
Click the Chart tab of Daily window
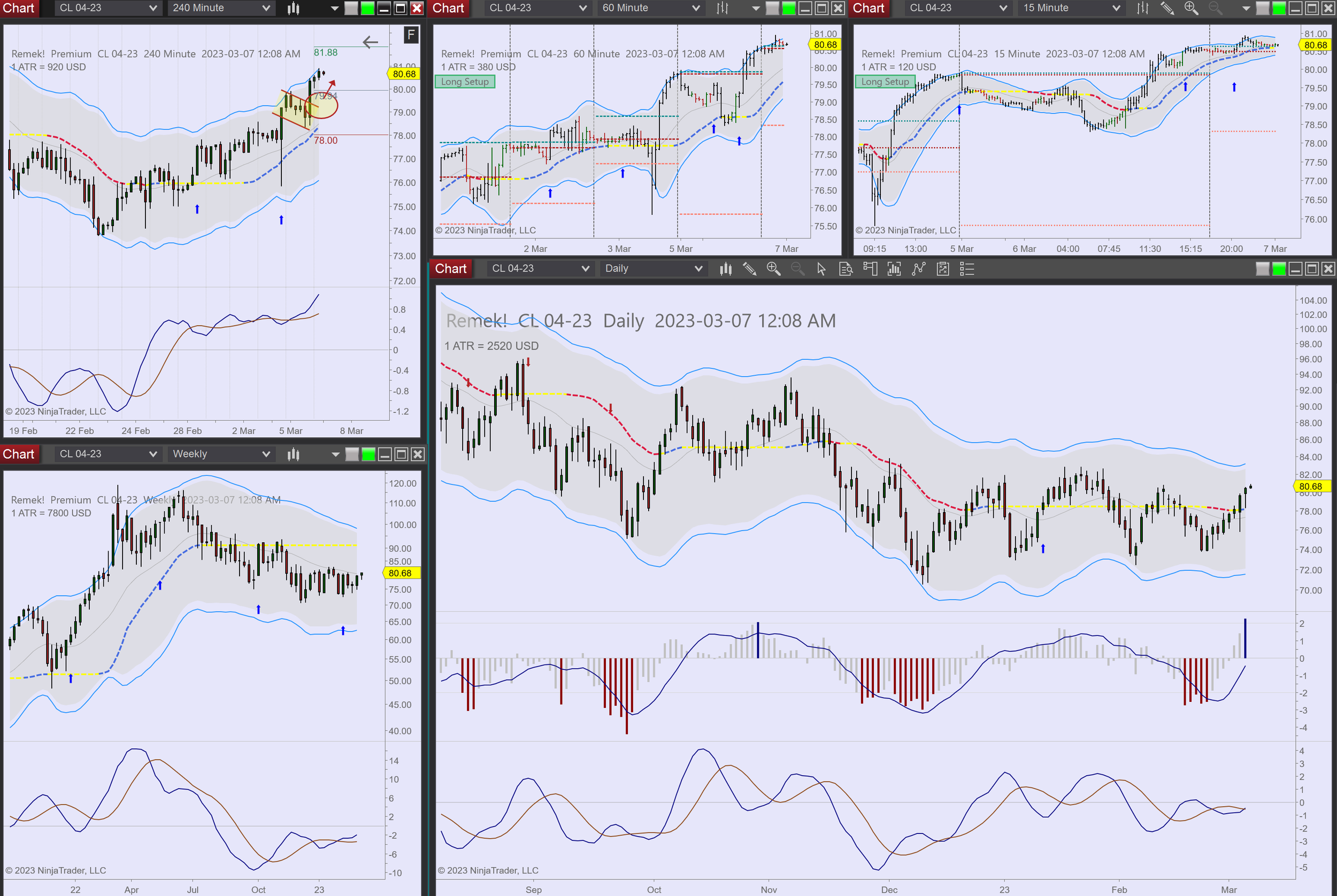tap(450, 268)
